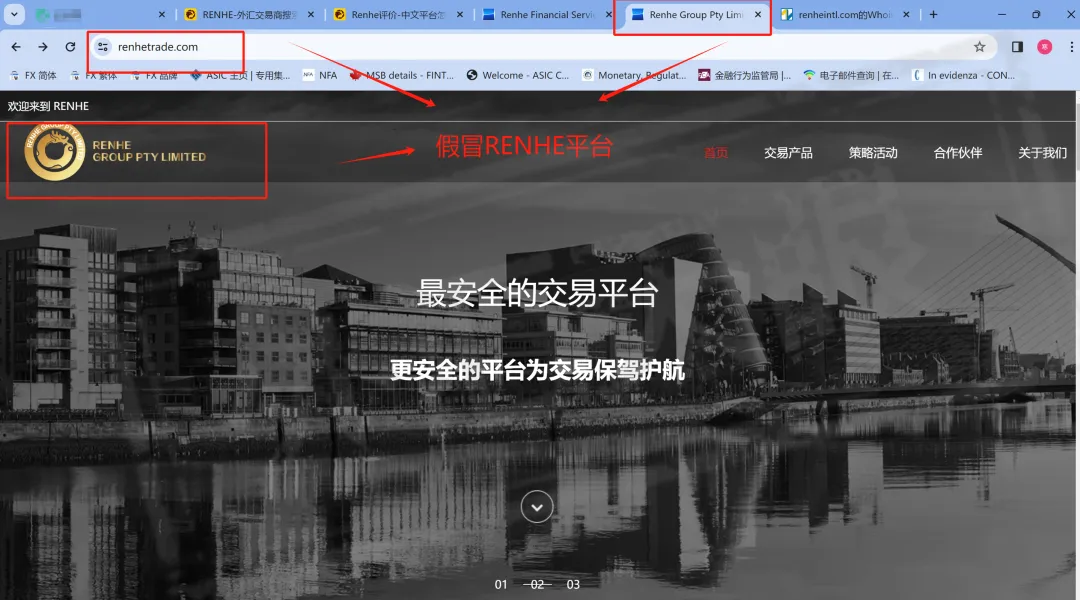Open Chrome's three-dot menu
Image resolution: width=1080 pixels, height=600 pixels.
tap(1072, 47)
